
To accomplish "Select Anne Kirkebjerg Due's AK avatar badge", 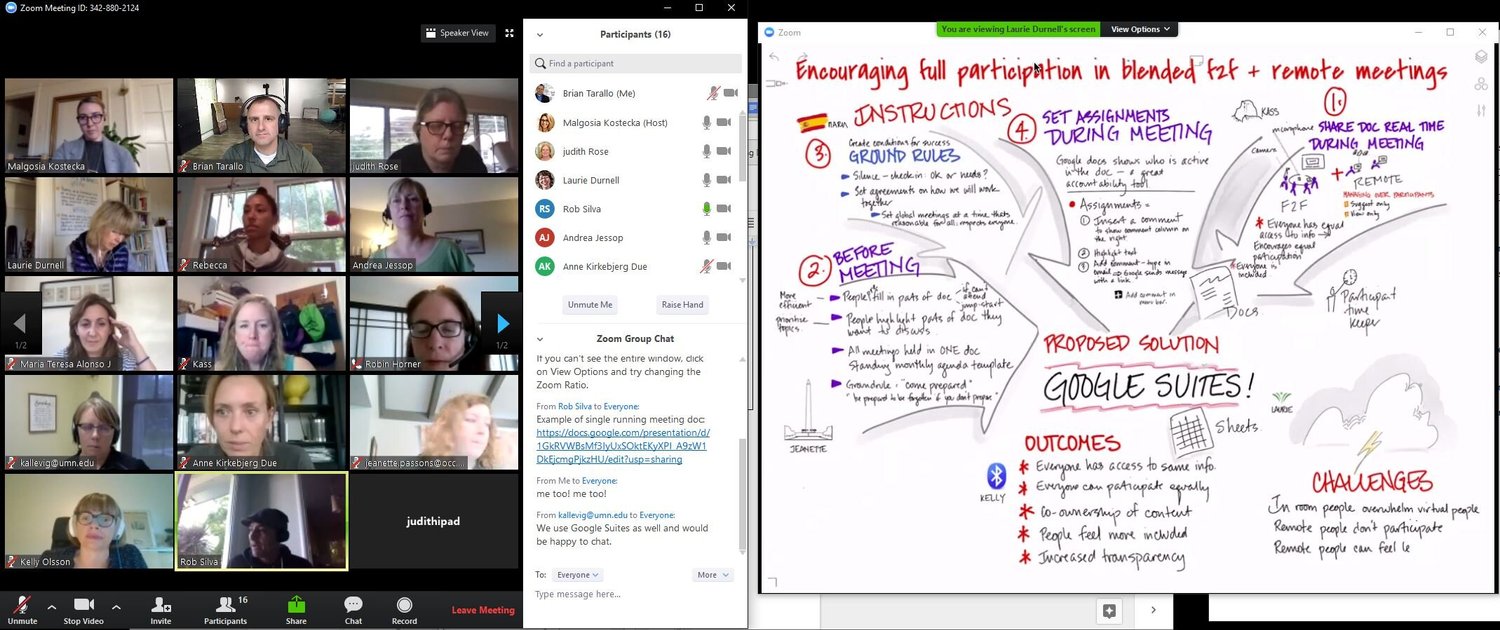I will (545, 266).
